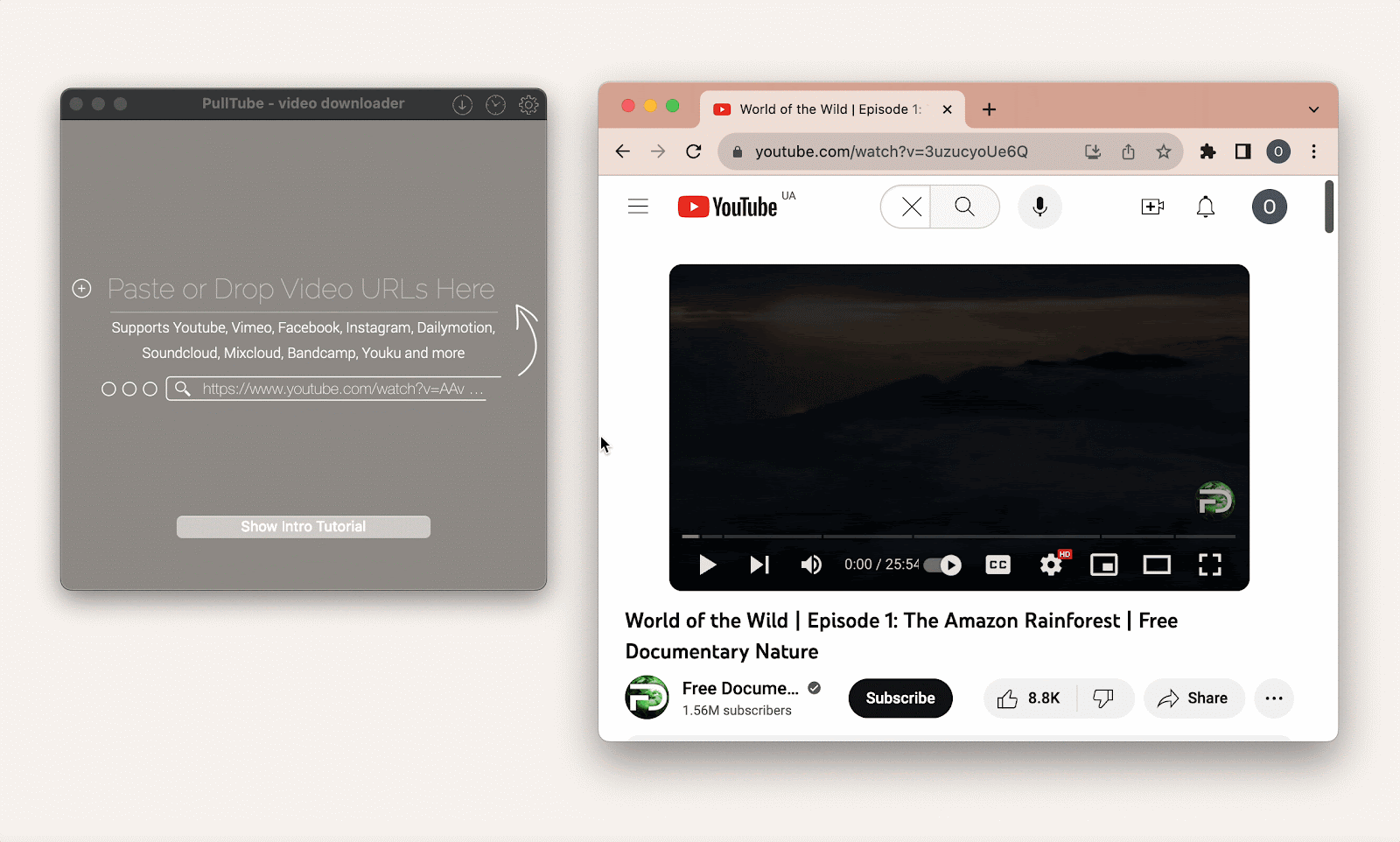Enable the miniplayer
The height and width of the screenshot is (842, 1400).
click(1103, 565)
